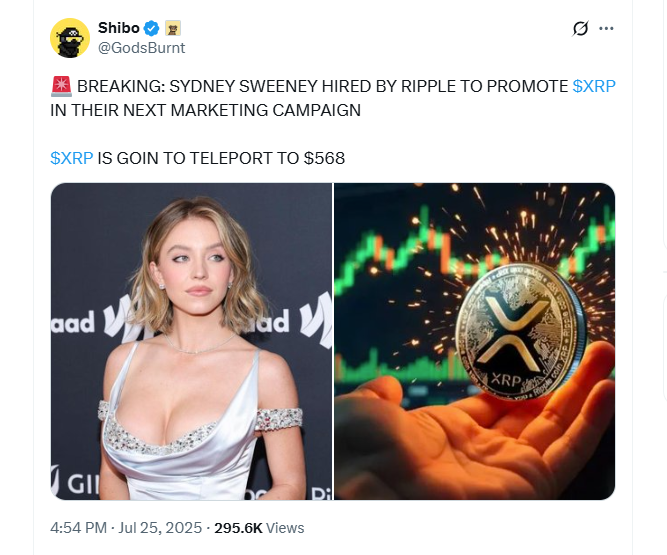Screen dimensions: 667x555
Task: Click Shibo's profile avatar
Action: click(x=69, y=38)
